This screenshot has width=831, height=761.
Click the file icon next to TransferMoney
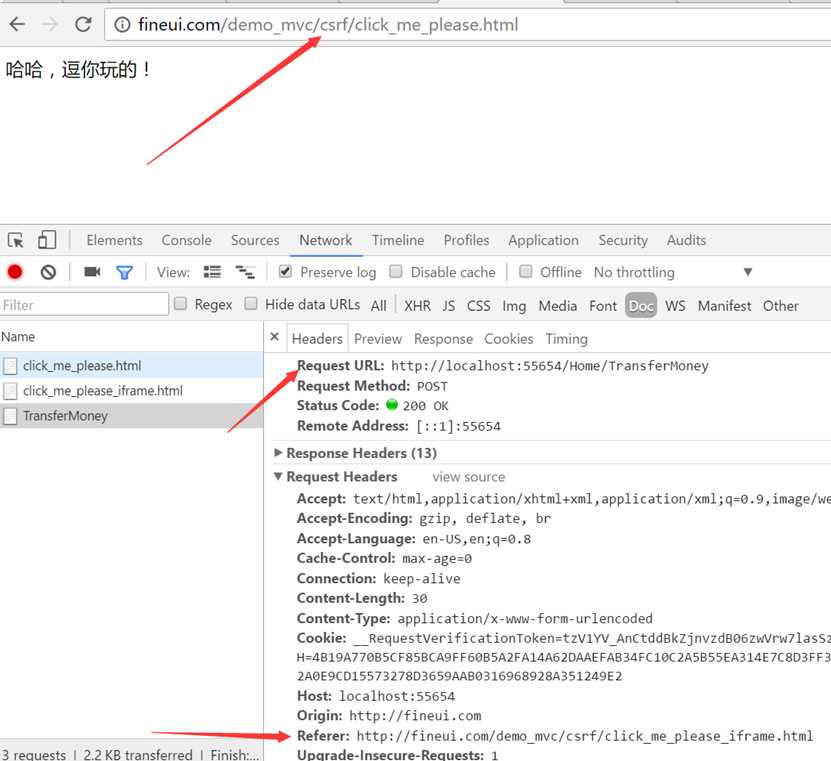pyautogui.click(x=10, y=416)
